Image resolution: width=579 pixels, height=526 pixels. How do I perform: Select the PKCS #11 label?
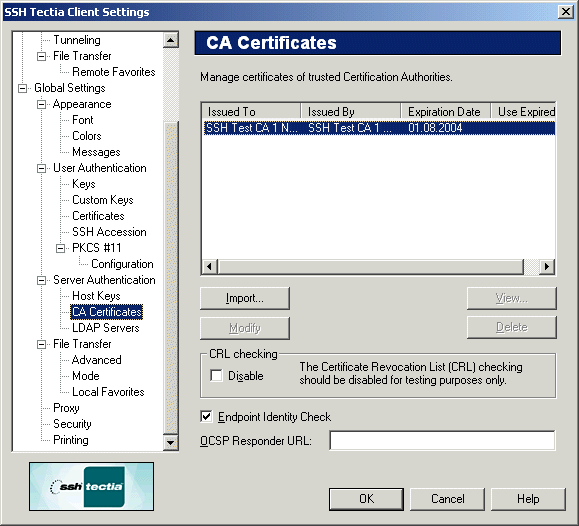click(97, 248)
